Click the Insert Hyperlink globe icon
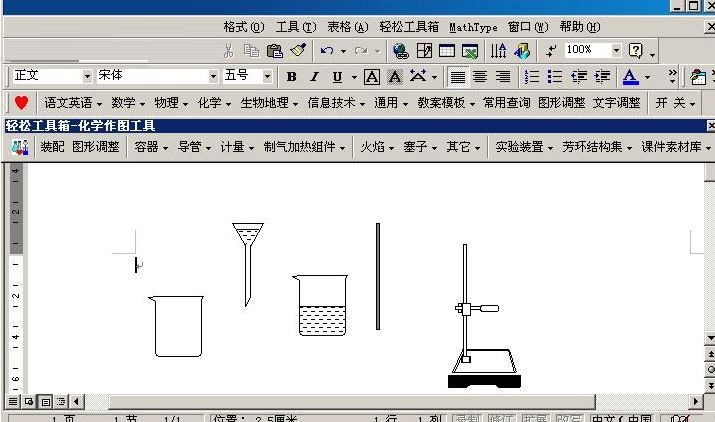715x422 pixels. [x=401, y=50]
